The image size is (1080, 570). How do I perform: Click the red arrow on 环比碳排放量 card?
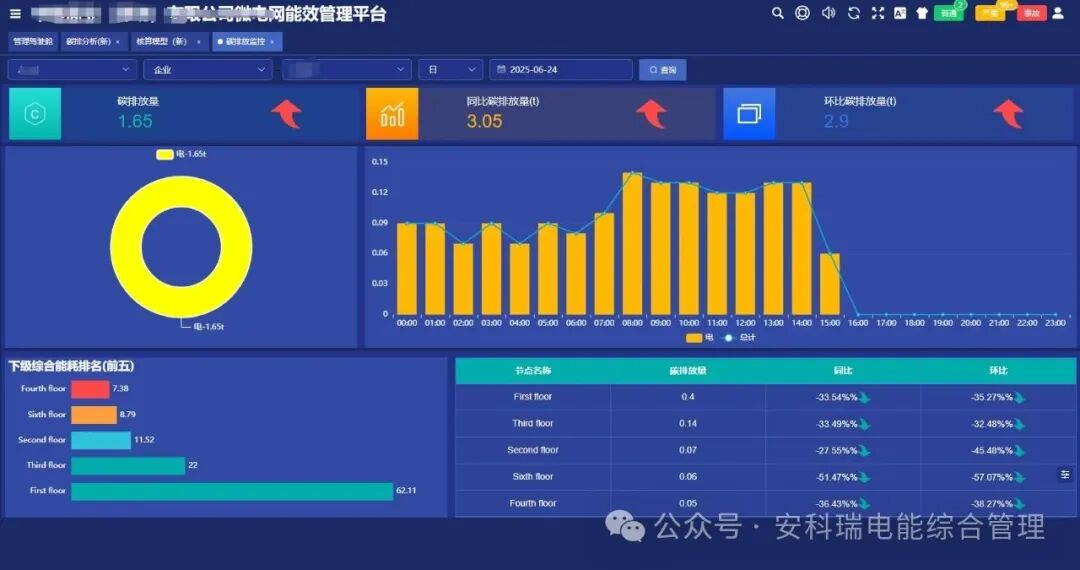tap(1008, 114)
